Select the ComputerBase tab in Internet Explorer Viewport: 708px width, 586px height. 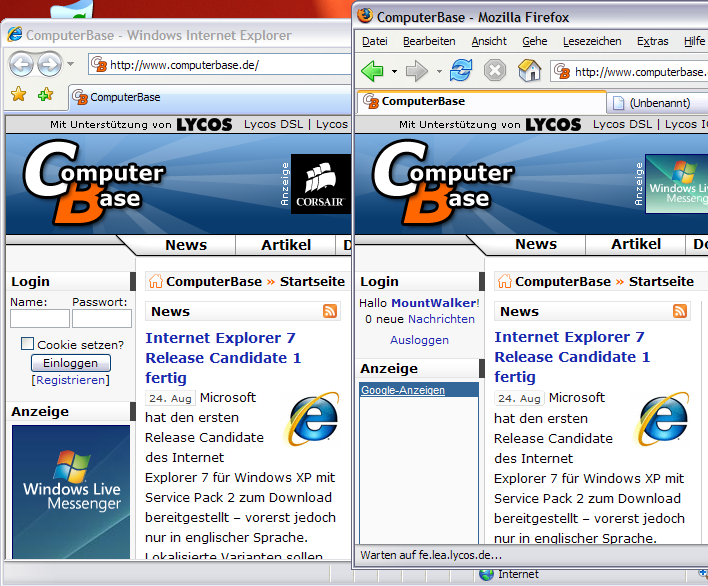[x=210, y=97]
